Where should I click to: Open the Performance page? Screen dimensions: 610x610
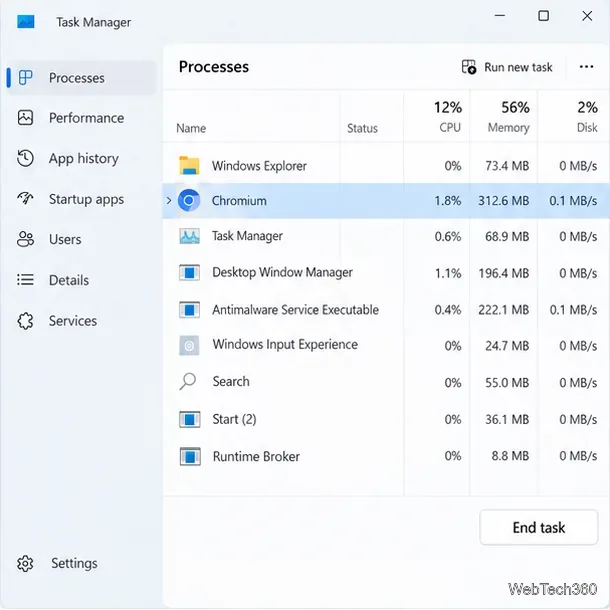coord(82,118)
